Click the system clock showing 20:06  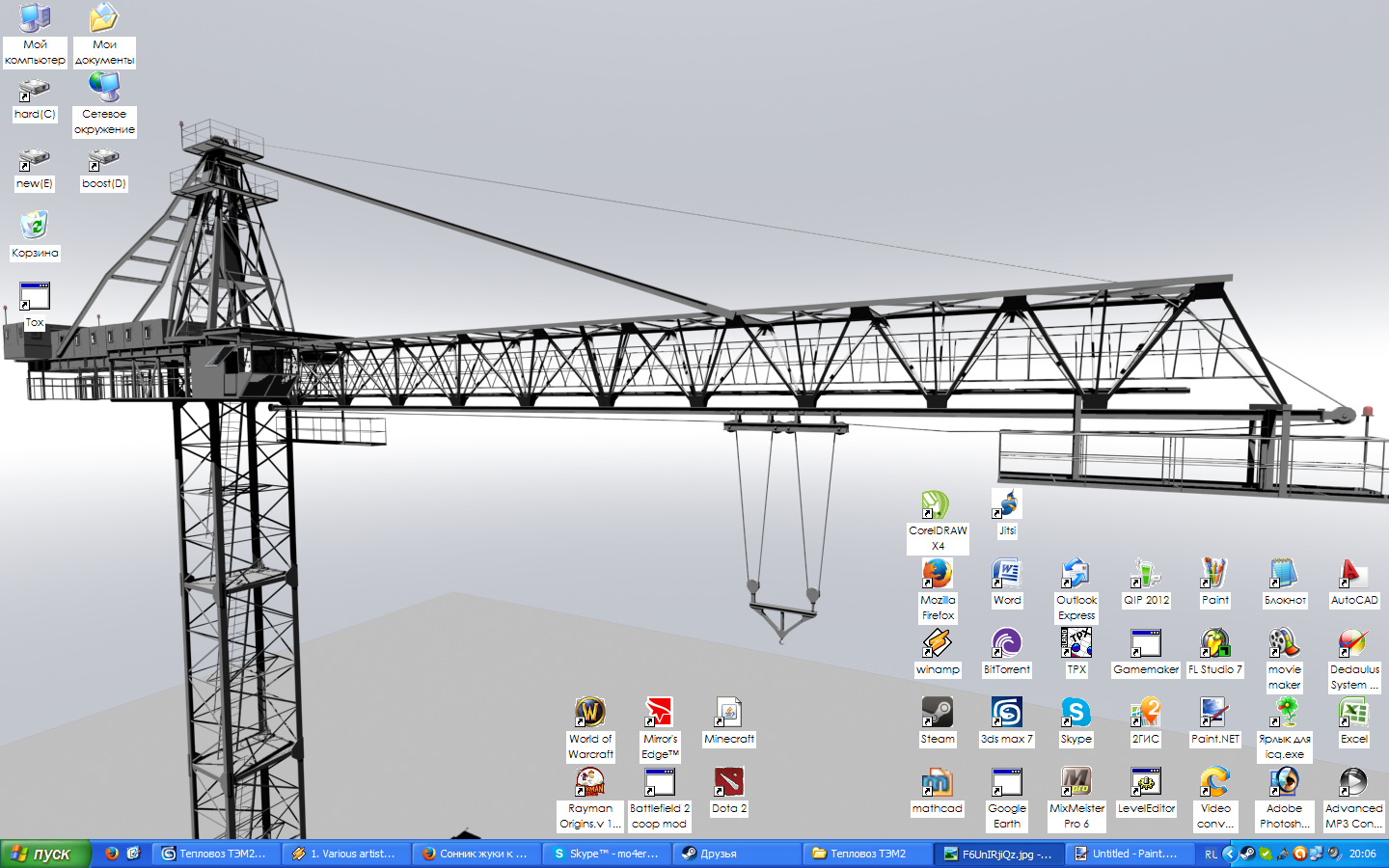[x=1362, y=854]
